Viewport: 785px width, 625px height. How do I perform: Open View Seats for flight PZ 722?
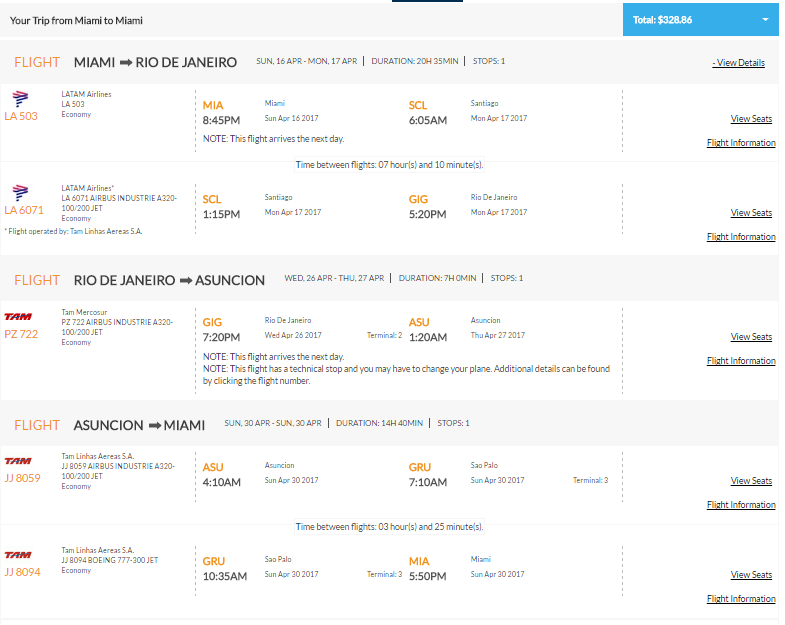click(751, 337)
